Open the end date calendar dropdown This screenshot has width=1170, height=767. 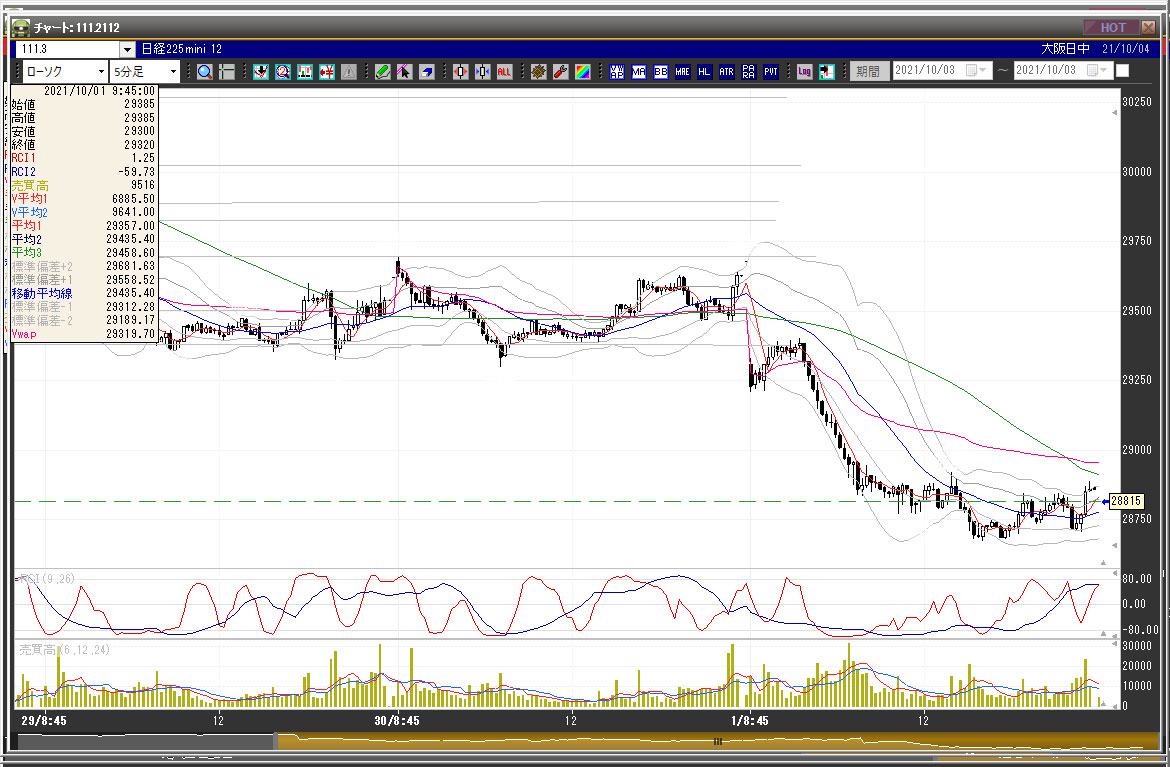click(1098, 70)
